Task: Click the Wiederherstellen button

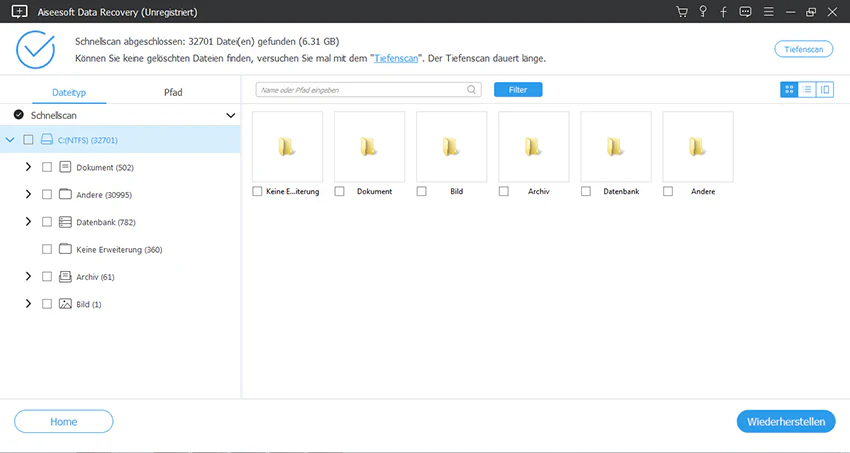Action: coord(786,422)
